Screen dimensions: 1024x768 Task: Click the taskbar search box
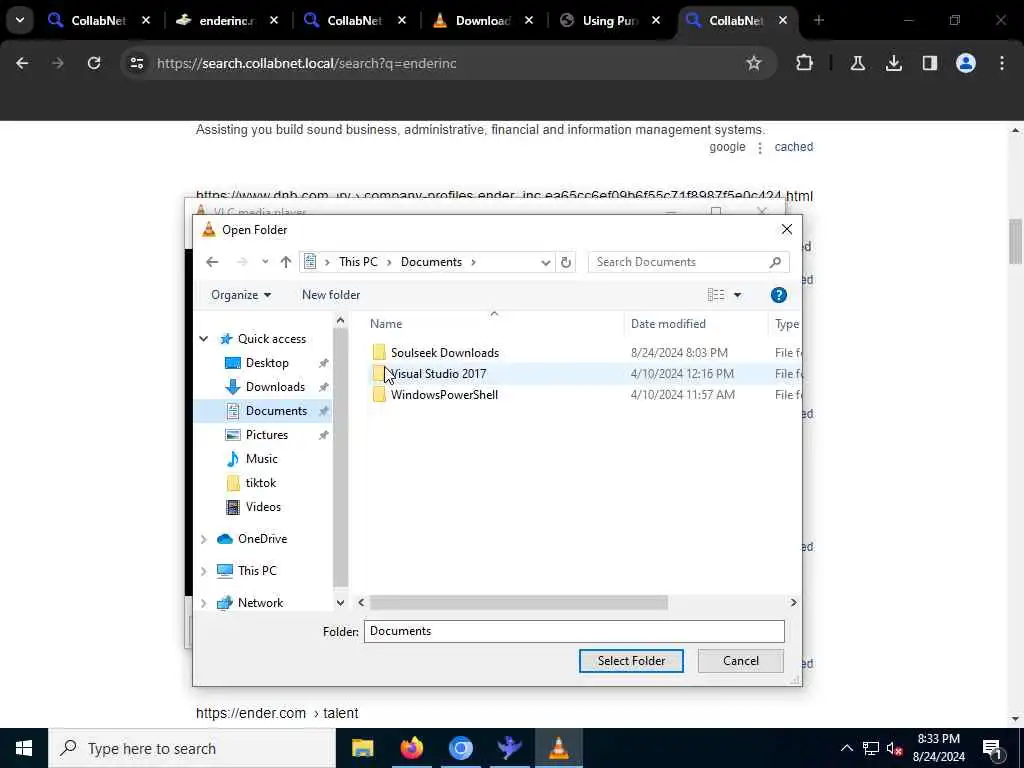click(192, 748)
